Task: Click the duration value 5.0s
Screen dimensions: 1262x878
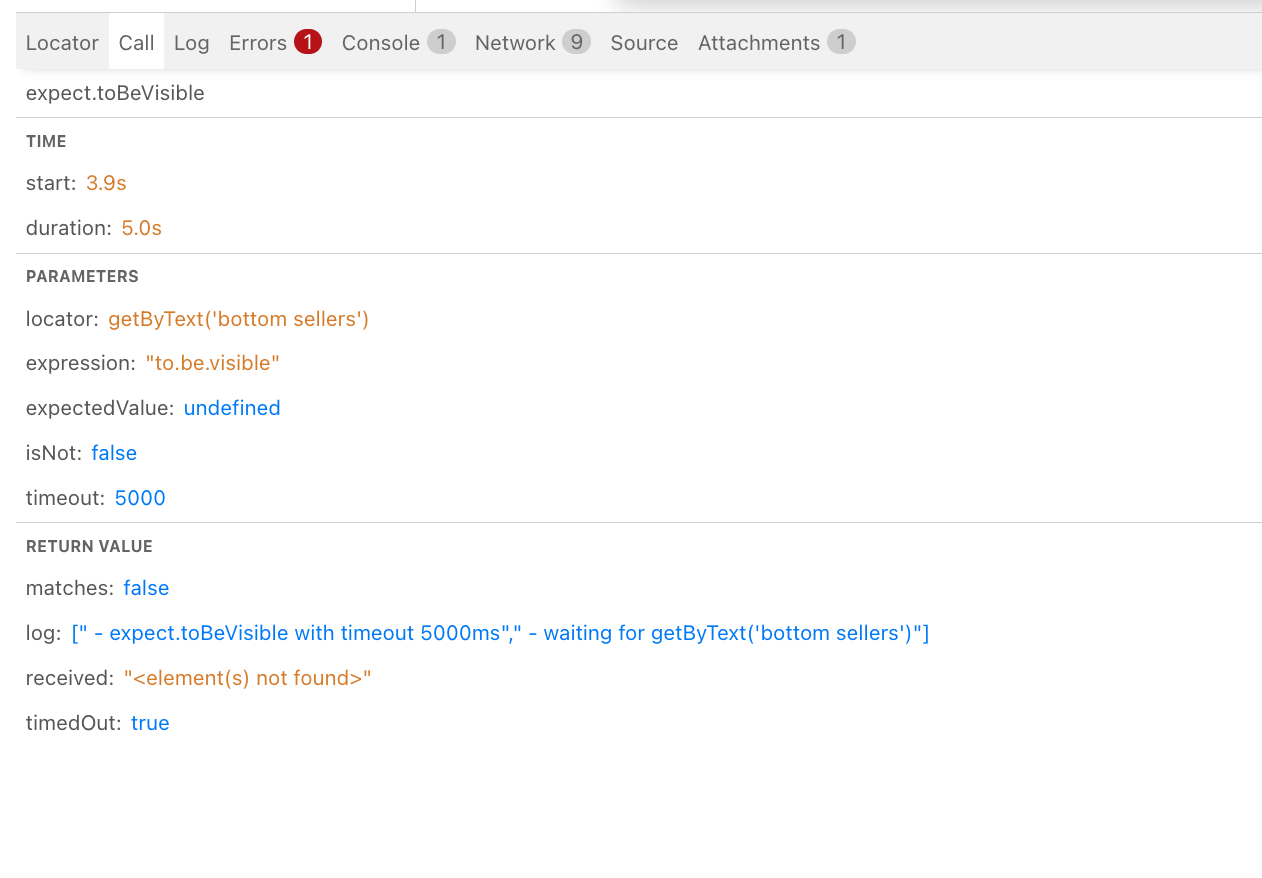Action: [141, 228]
